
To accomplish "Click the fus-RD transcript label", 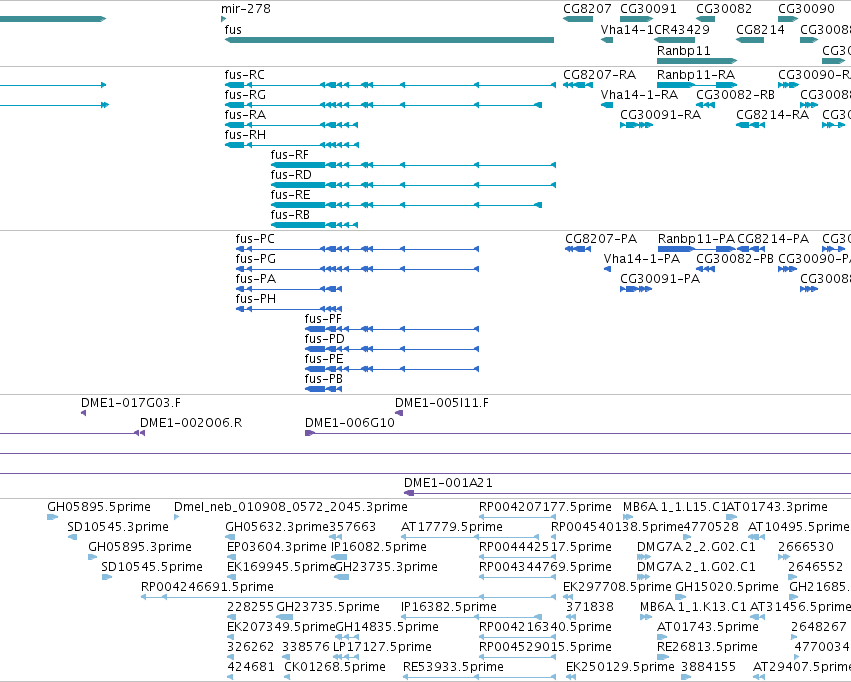I will [291, 175].
